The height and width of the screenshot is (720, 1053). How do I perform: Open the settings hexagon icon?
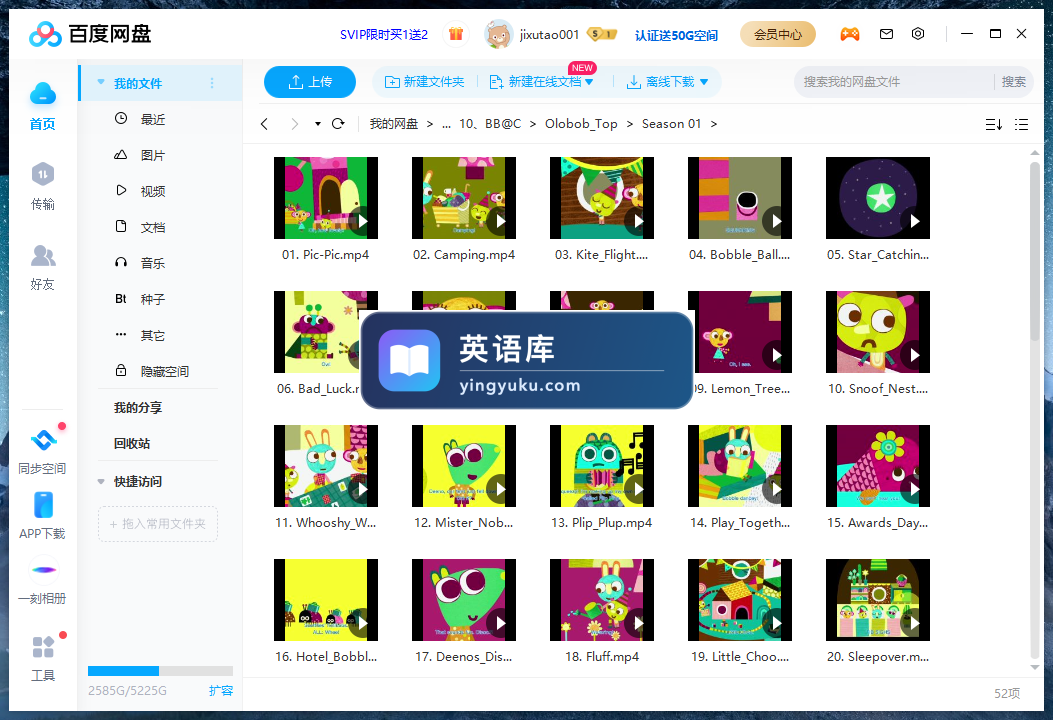tap(918, 34)
